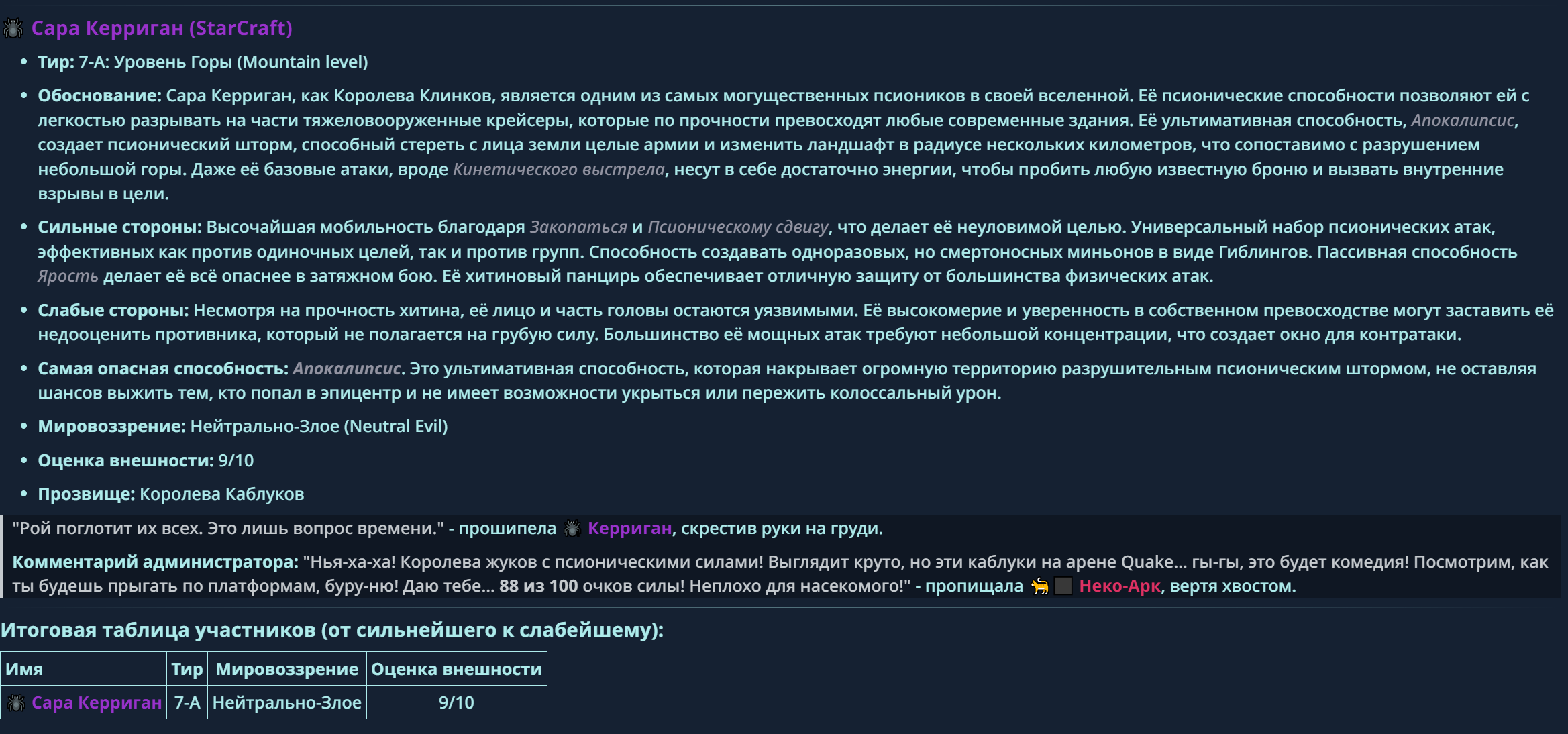Click the spider icon beside the StarCraft heading
The height and width of the screenshot is (734, 1568).
(x=13, y=28)
